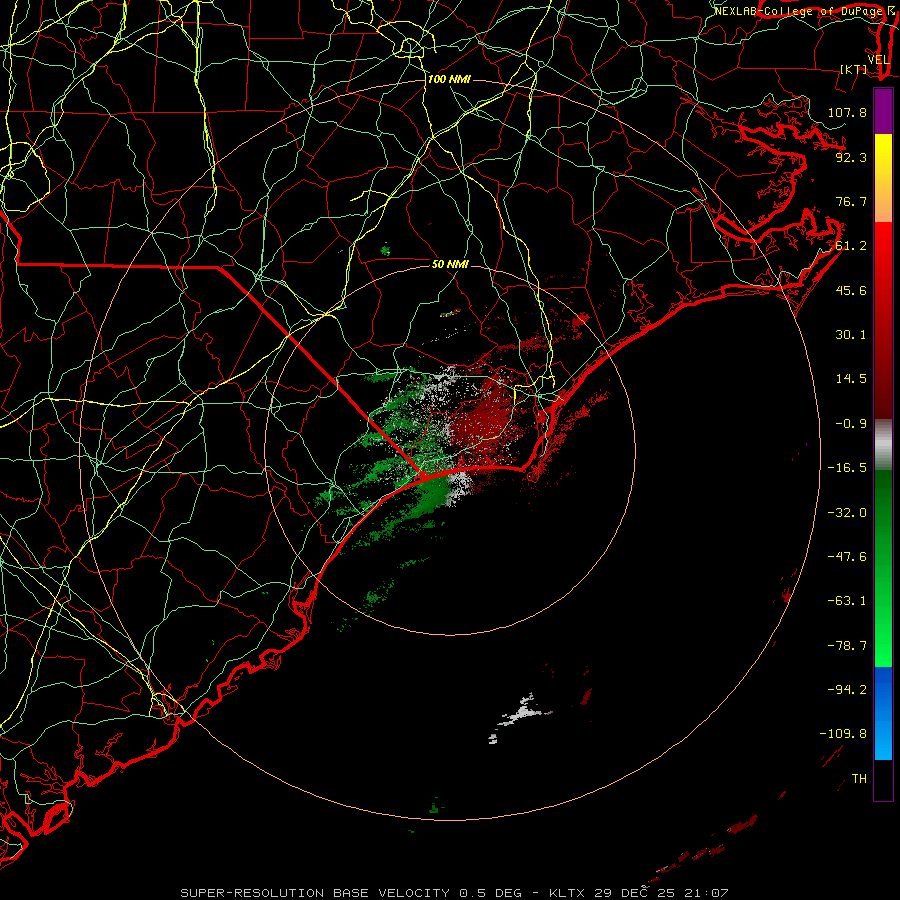Click the 100 NMI range ring label
The height and width of the screenshot is (900, 900).
[x=449, y=79]
